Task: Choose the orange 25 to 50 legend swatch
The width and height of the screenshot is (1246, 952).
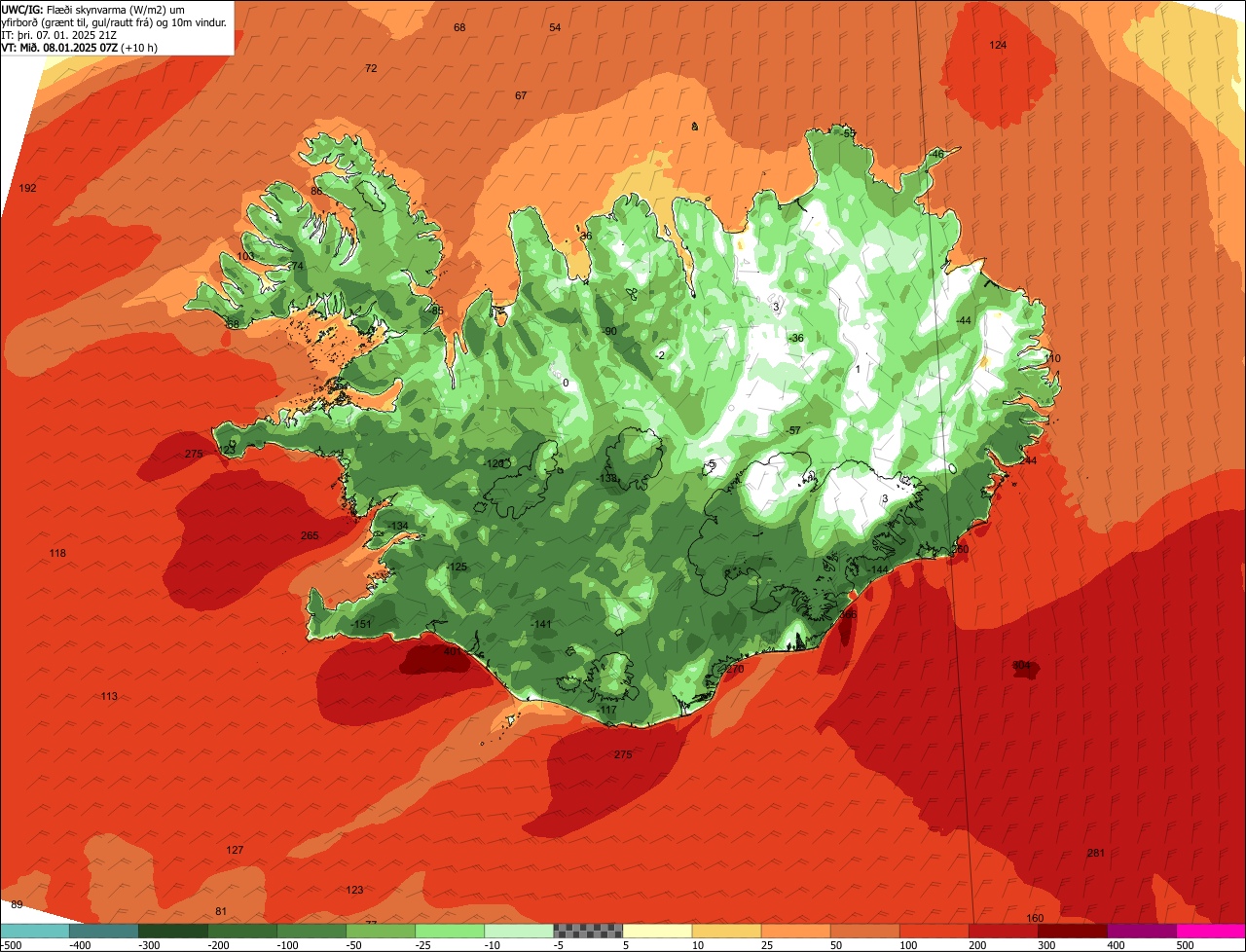Action: point(796,931)
